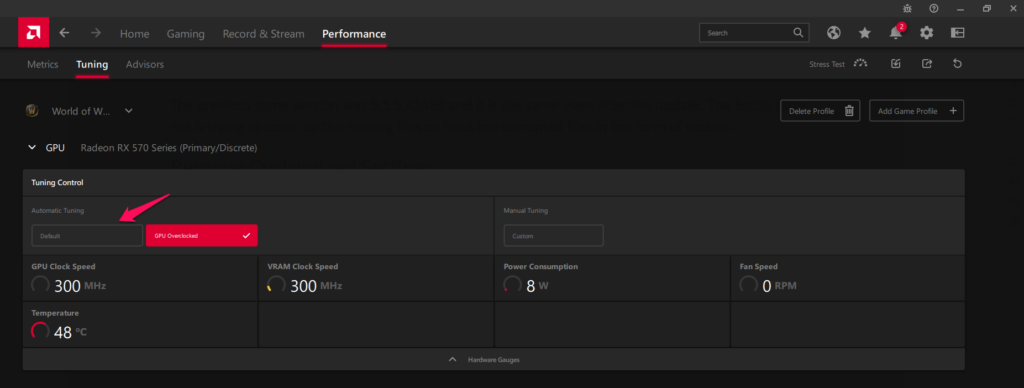Reset tuning with the undo icon
1024x388 pixels.
point(957,64)
